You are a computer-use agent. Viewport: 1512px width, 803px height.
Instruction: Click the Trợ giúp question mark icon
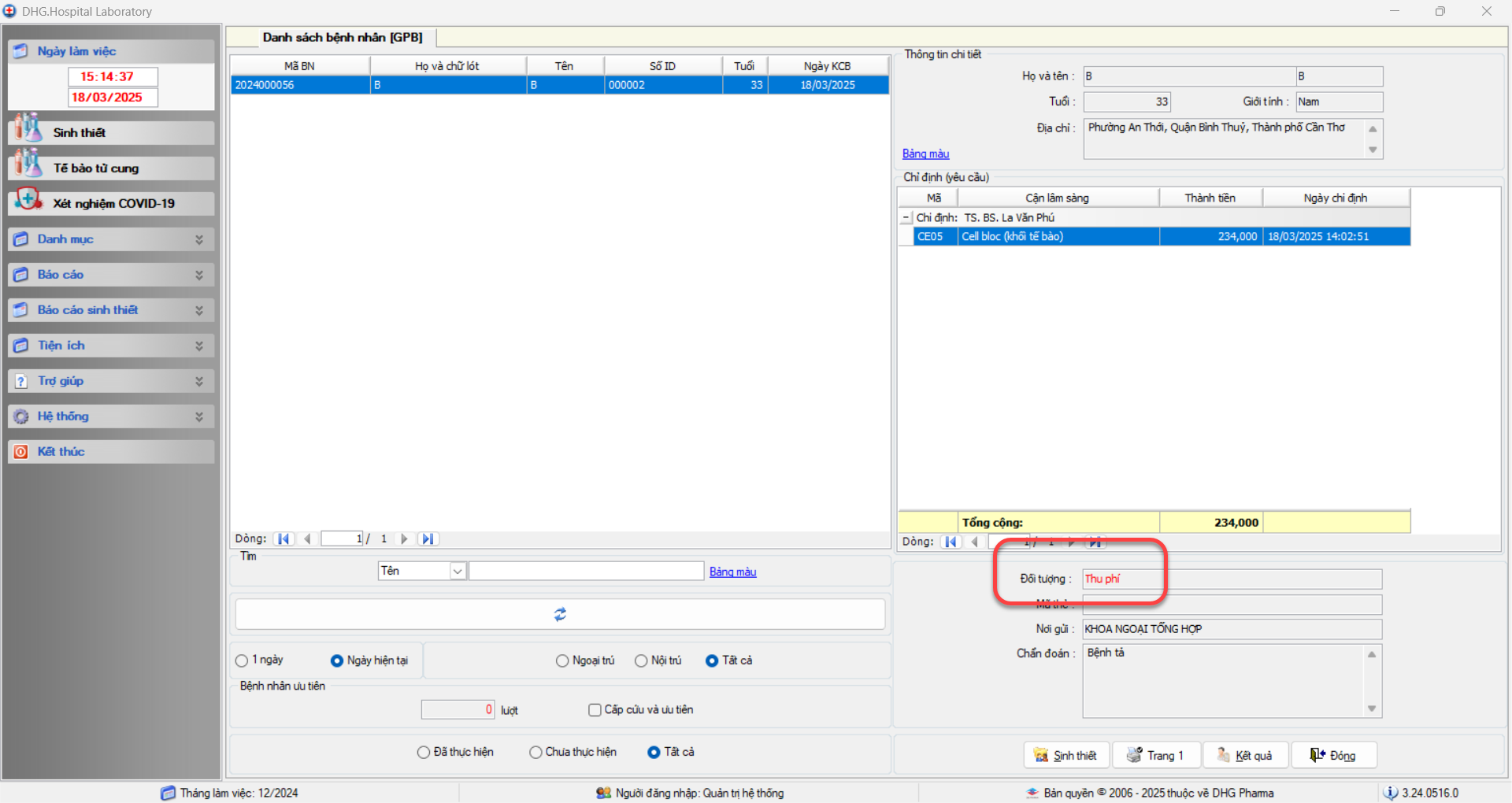point(21,381)
